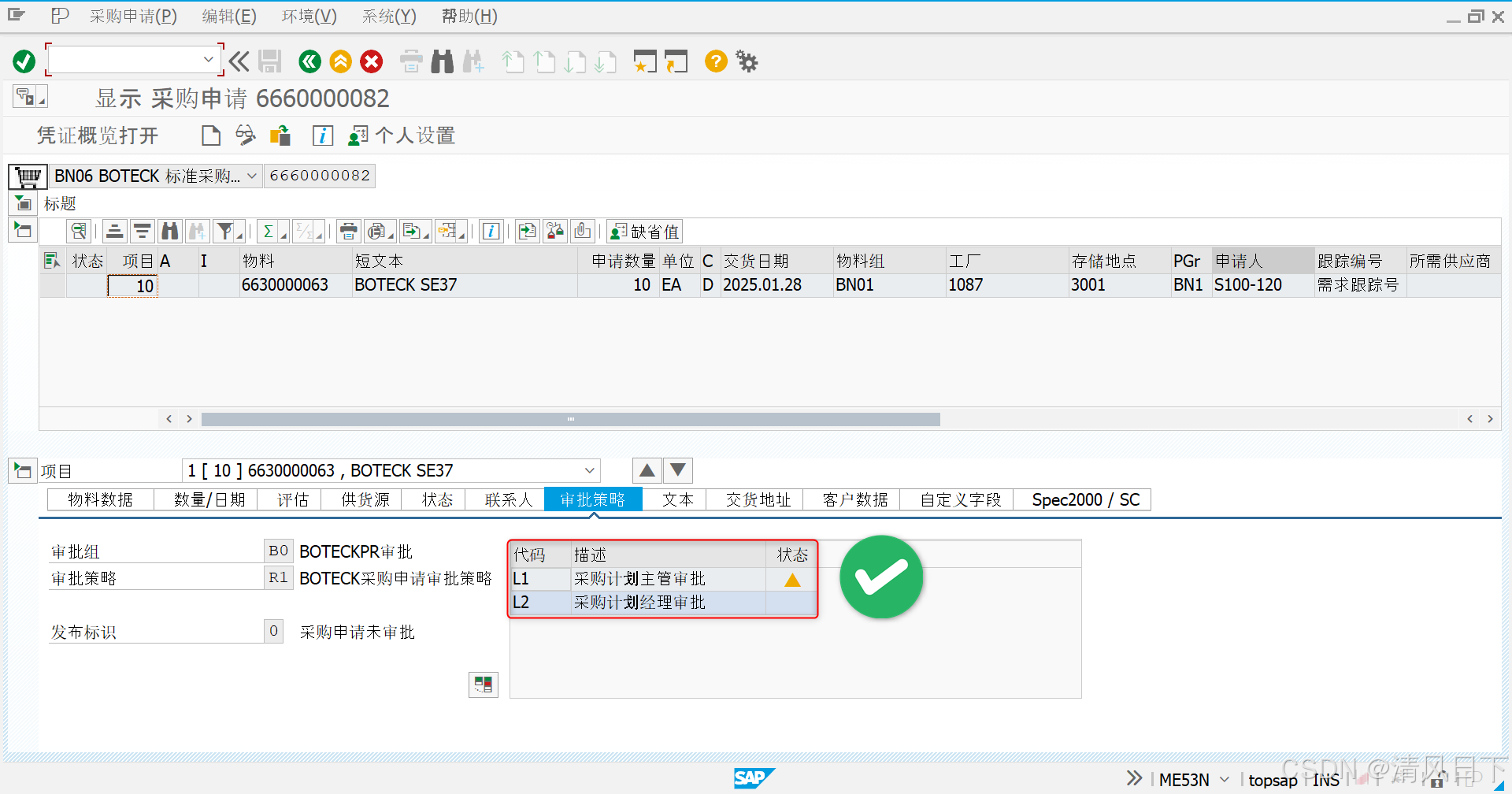Jump to last page with the double-down arrow
The height and width of the screenshot is (794, 1512).
[607, 61]
